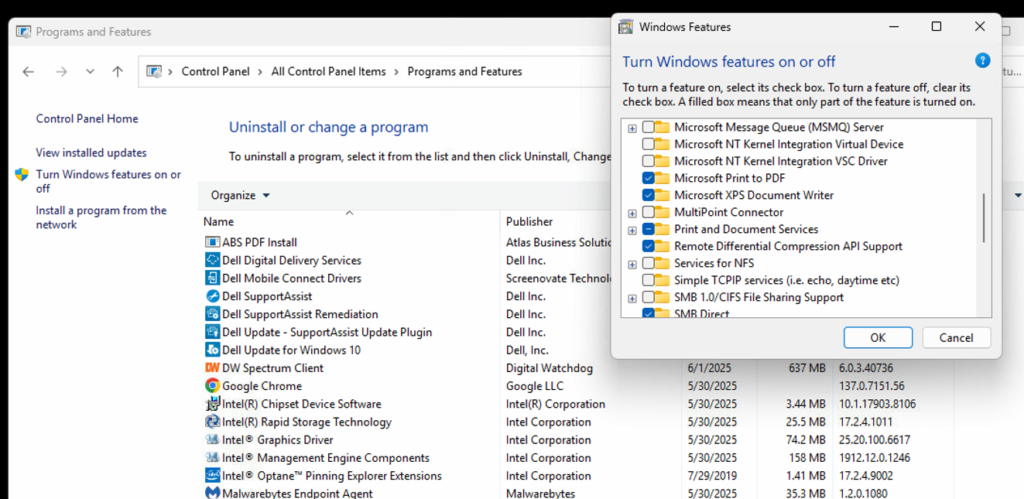Enable Simple TCPIP services checkbox
Image resolution: width=1024 pixels, height=499 pixels.
coord(649,280)
